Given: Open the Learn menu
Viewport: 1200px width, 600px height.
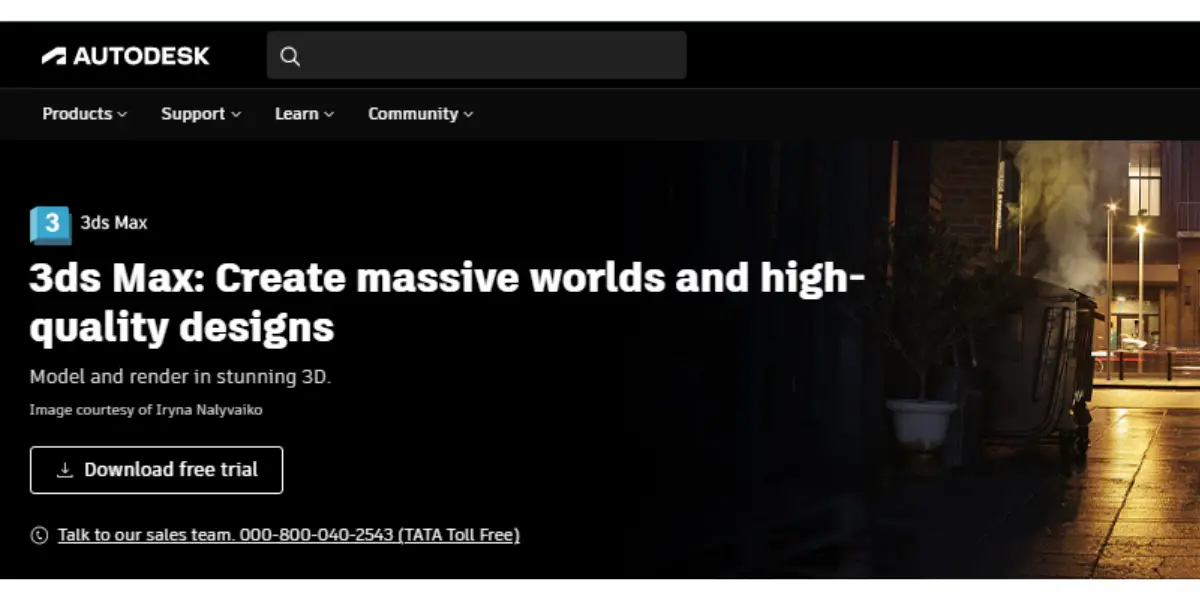Looking at the screenshot, I should point(304,114).
